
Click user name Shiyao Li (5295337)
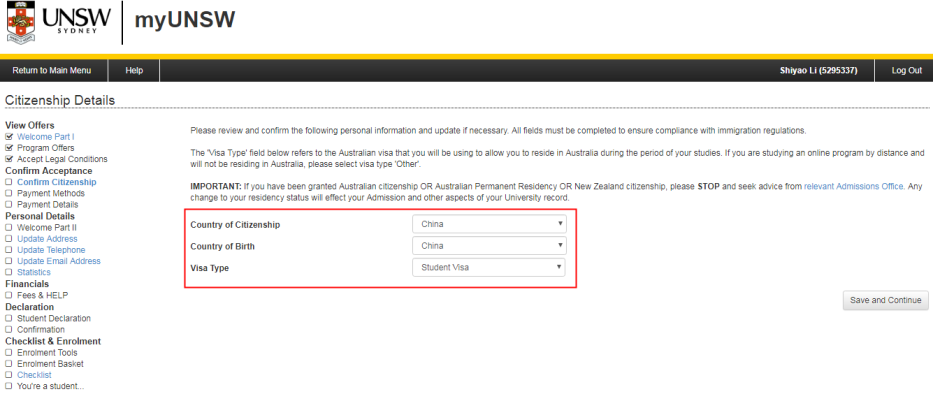pyautogui.click(x=818, y=70)
